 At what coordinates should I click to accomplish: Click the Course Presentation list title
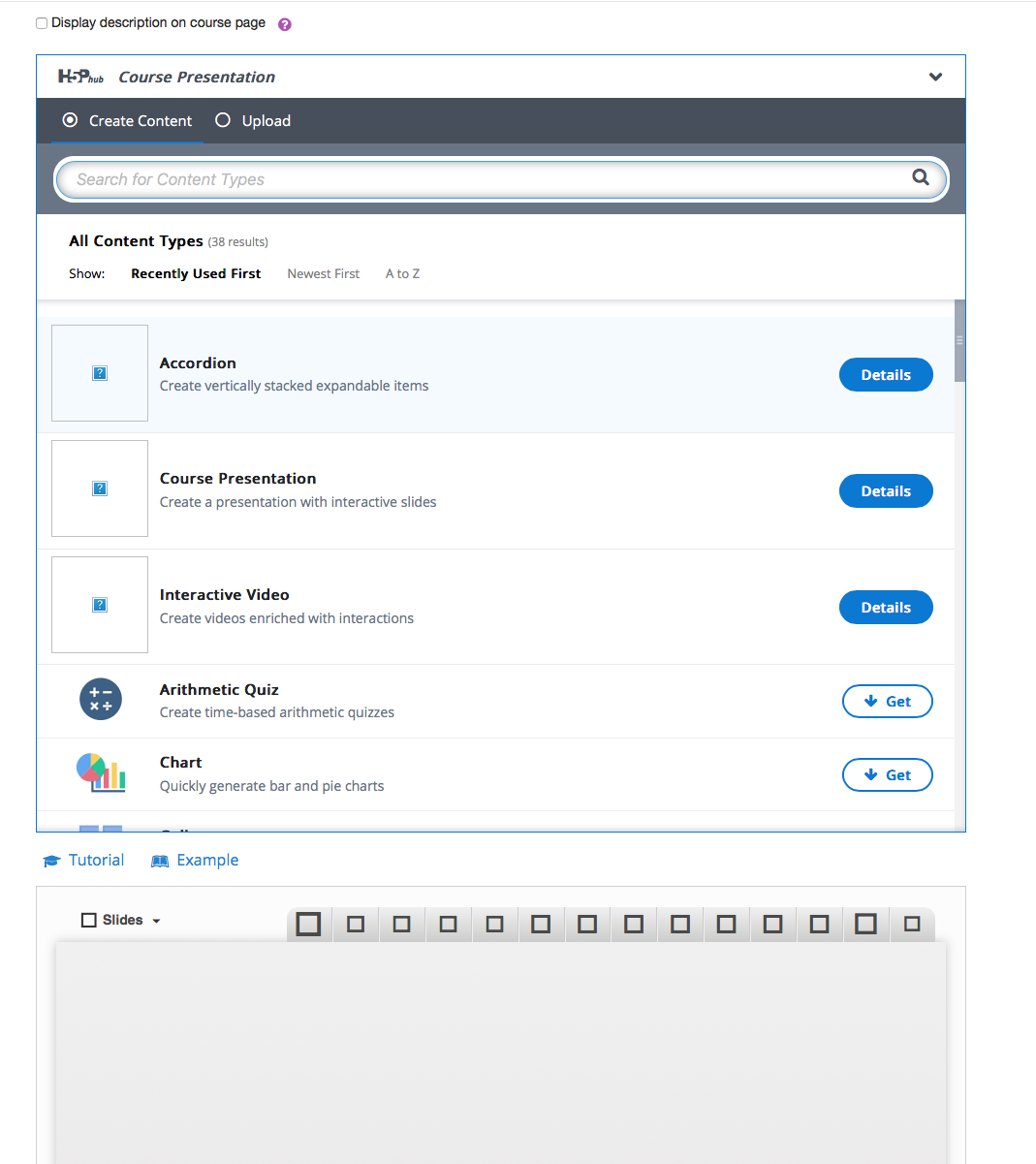tap(237, 478)
